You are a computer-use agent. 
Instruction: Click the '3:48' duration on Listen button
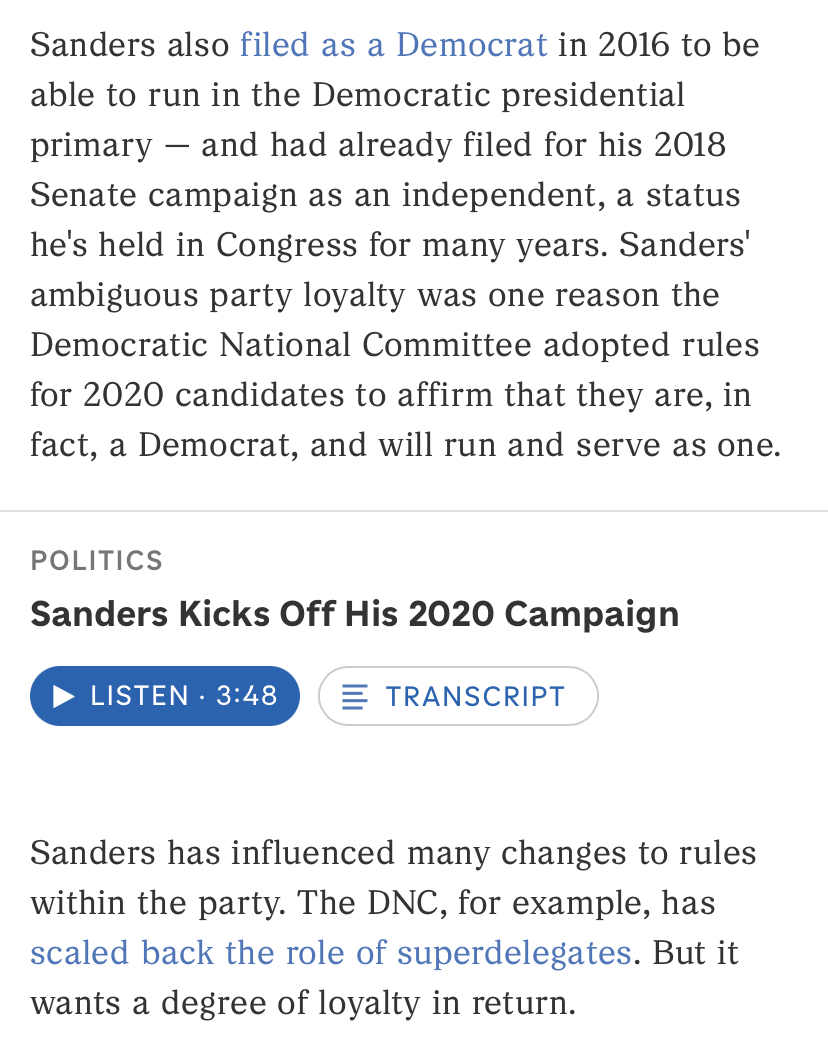246,696
